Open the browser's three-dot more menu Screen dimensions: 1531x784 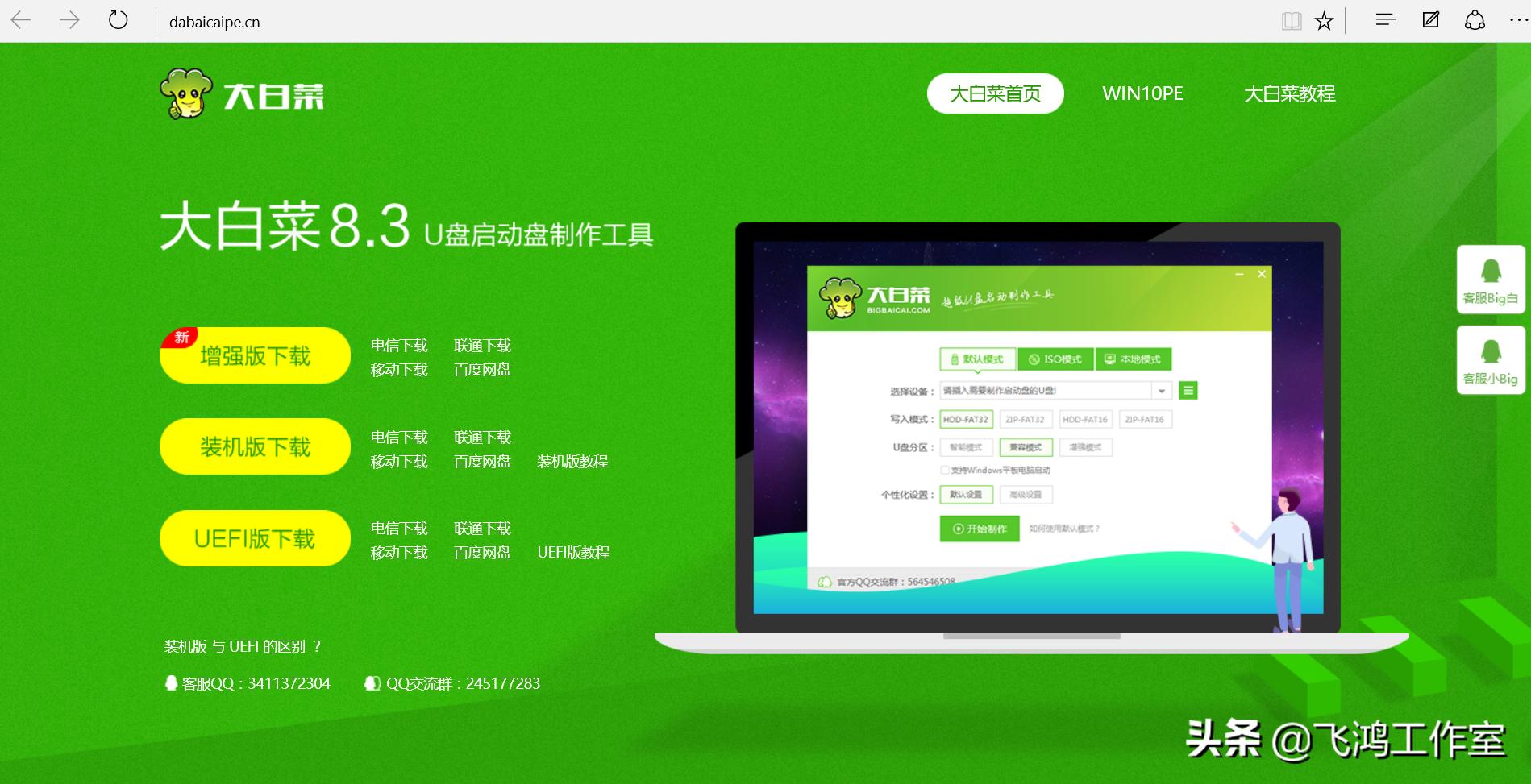[x=1517, y=21]
